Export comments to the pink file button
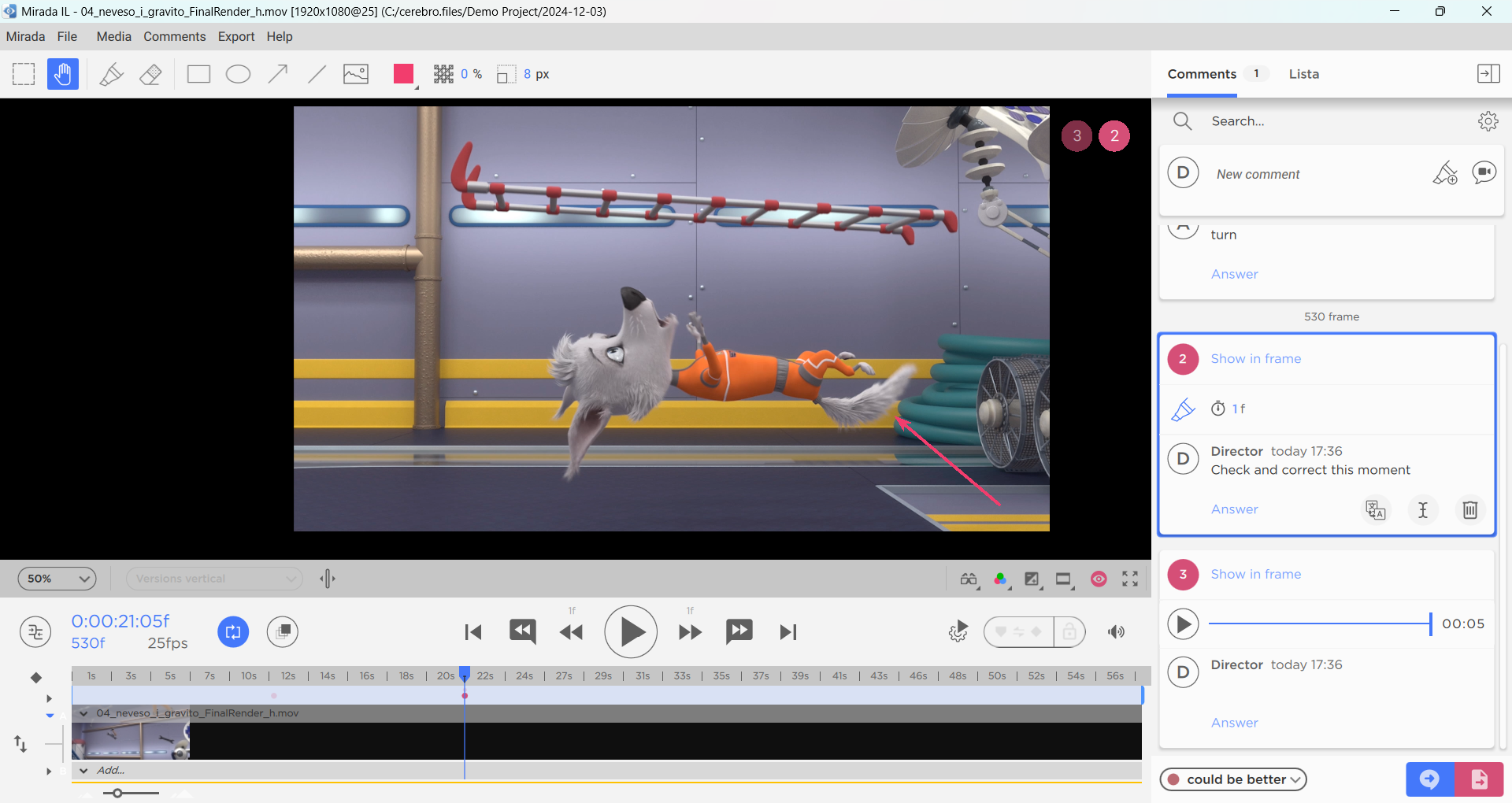 [1479, 779]
